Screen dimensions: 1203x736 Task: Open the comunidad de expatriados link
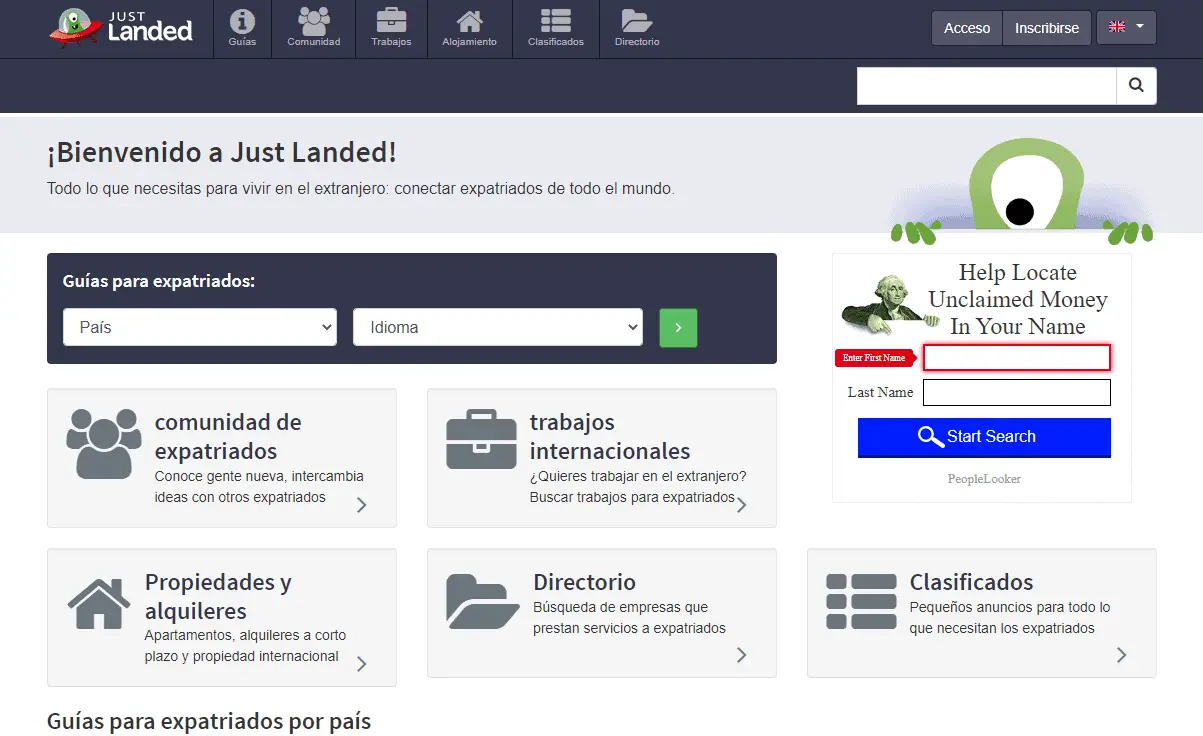pyautogui.click(x=228, y=436)
